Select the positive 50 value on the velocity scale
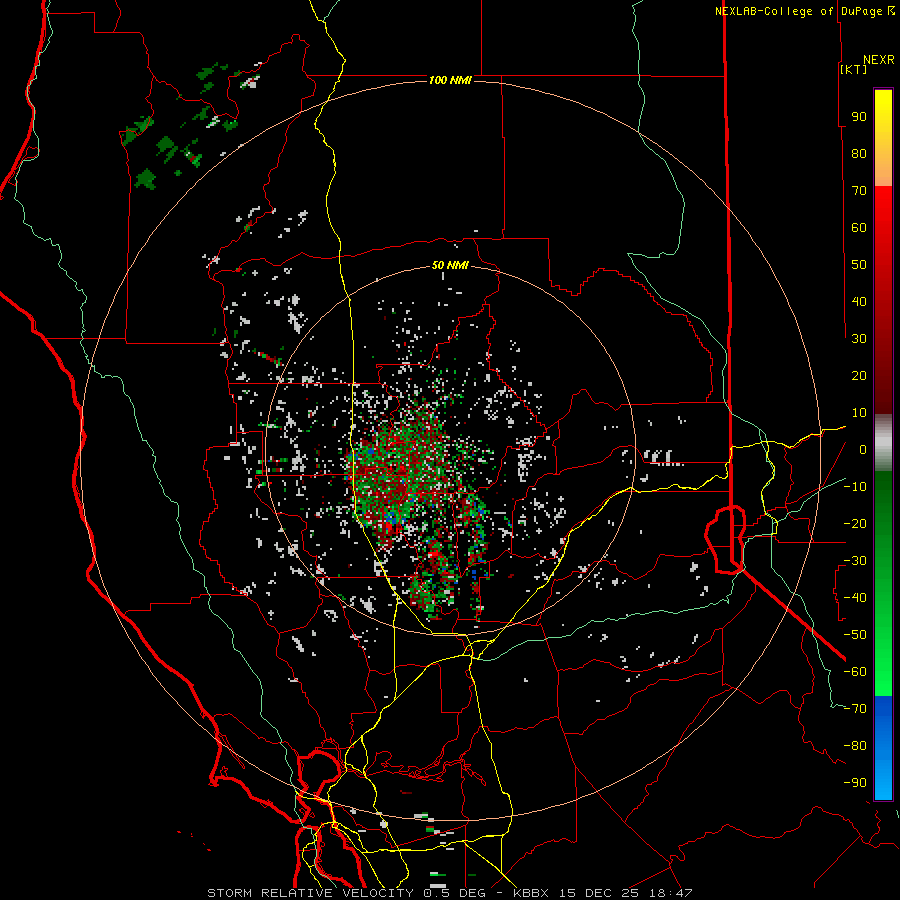900x900 pixels. coord(859,265)
